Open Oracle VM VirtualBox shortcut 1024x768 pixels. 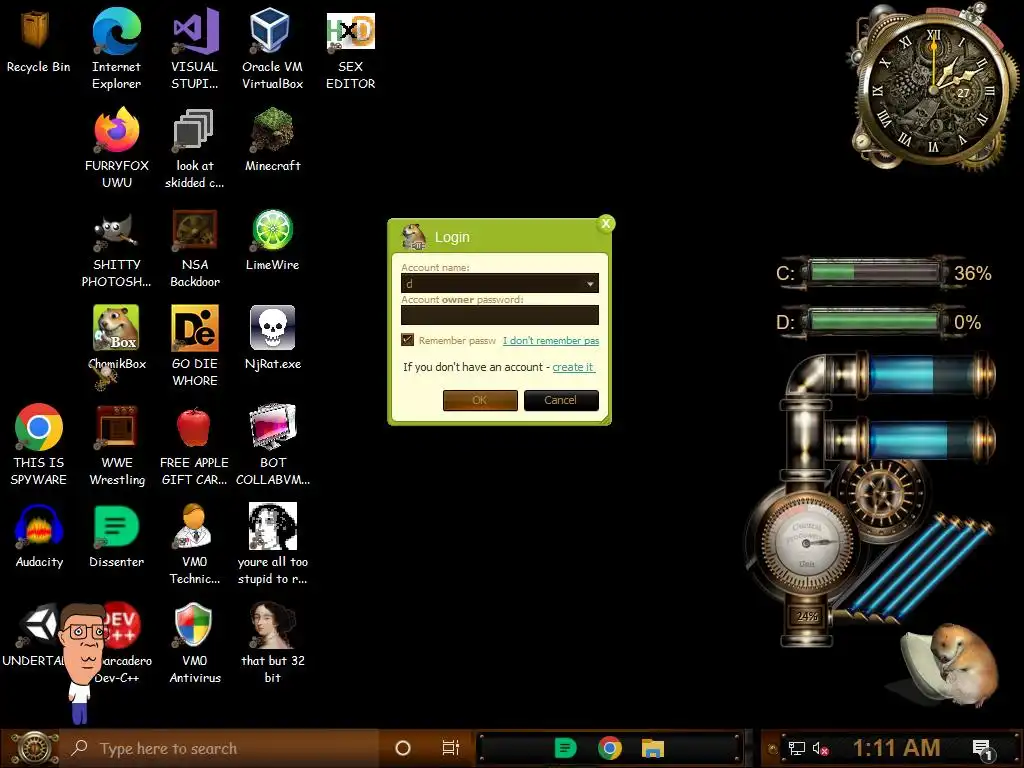(272, 49)
